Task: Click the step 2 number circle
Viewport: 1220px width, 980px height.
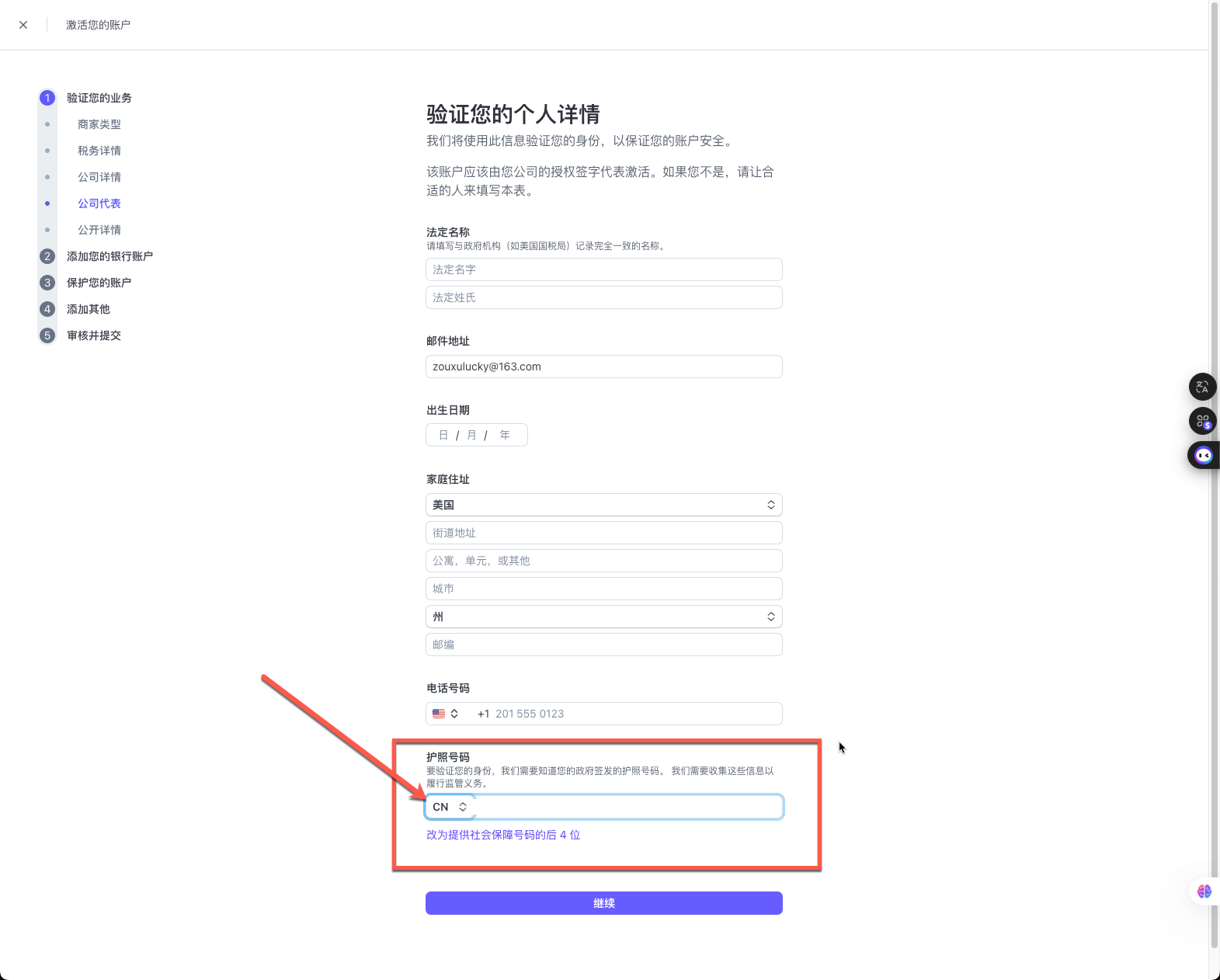Action: click(47, 256)
